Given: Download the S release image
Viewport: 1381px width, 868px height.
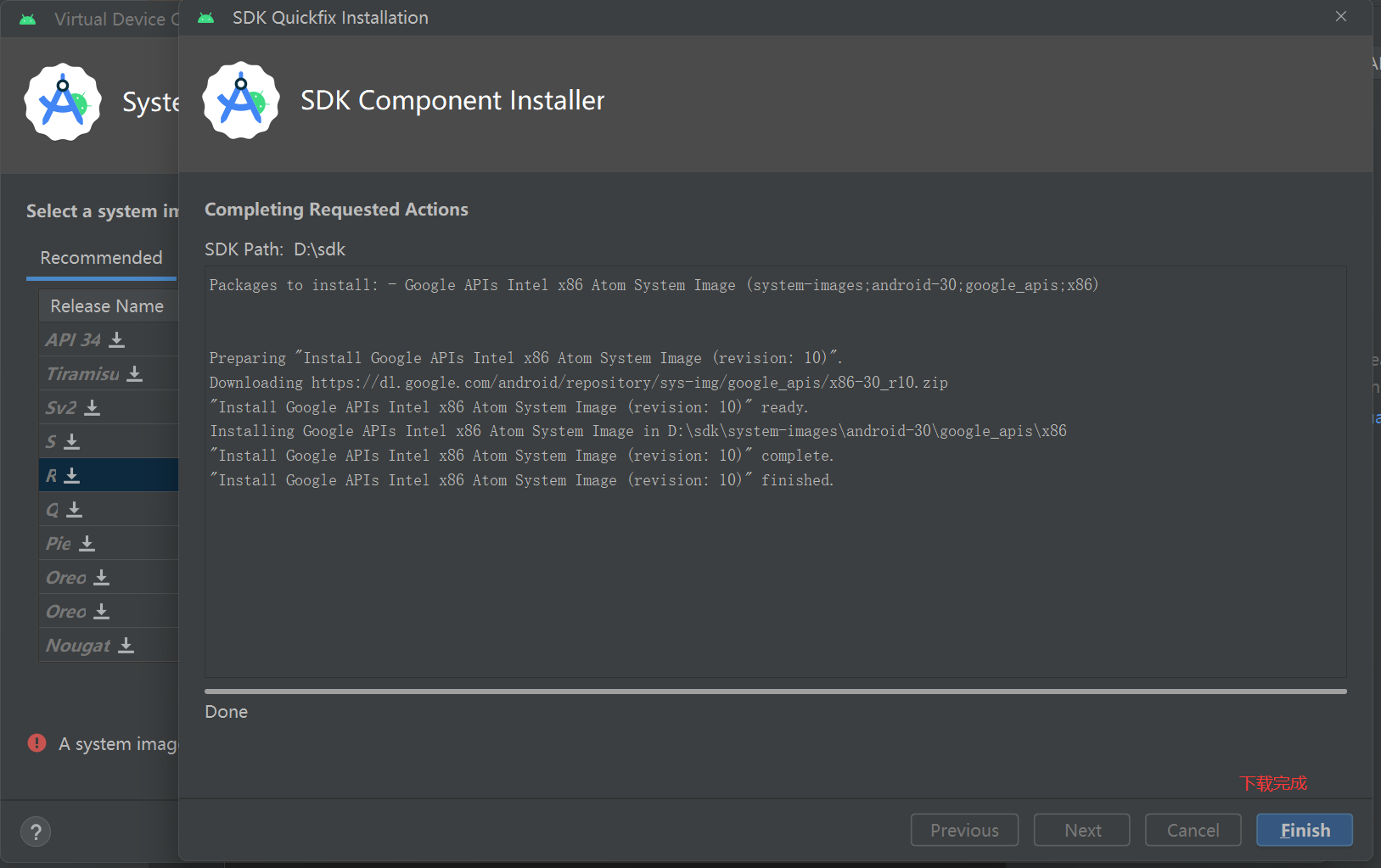Looking at the screenshot, I should pos(72,442).
